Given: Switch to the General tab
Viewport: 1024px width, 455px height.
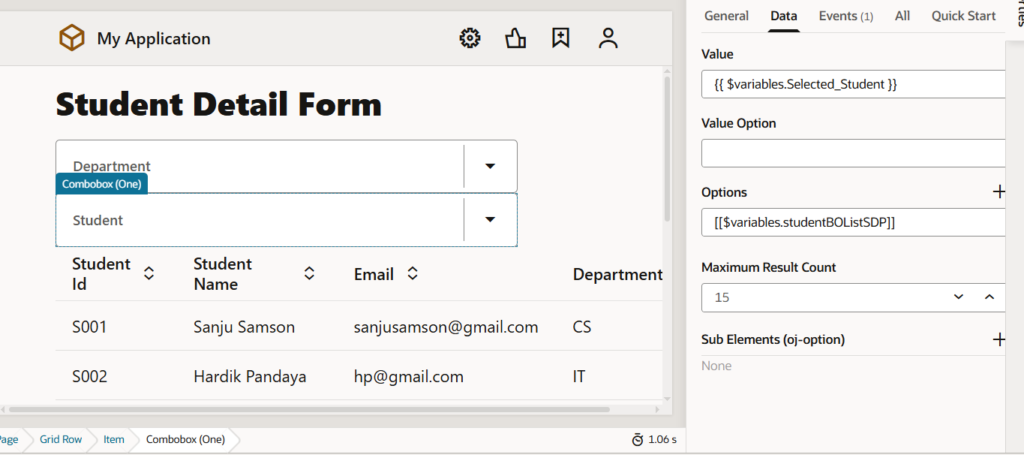Looking at the screenshot, I should [x=726, y=15].
